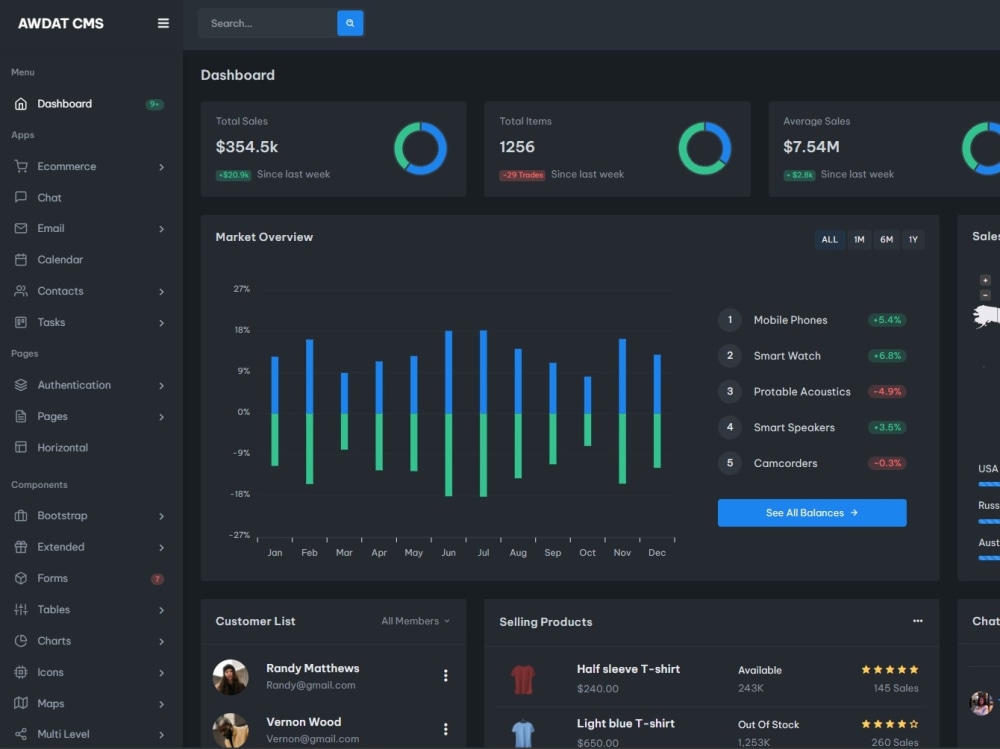Select the 1M time range tab
Viewport: 1000px width, 749px height.
859,239
